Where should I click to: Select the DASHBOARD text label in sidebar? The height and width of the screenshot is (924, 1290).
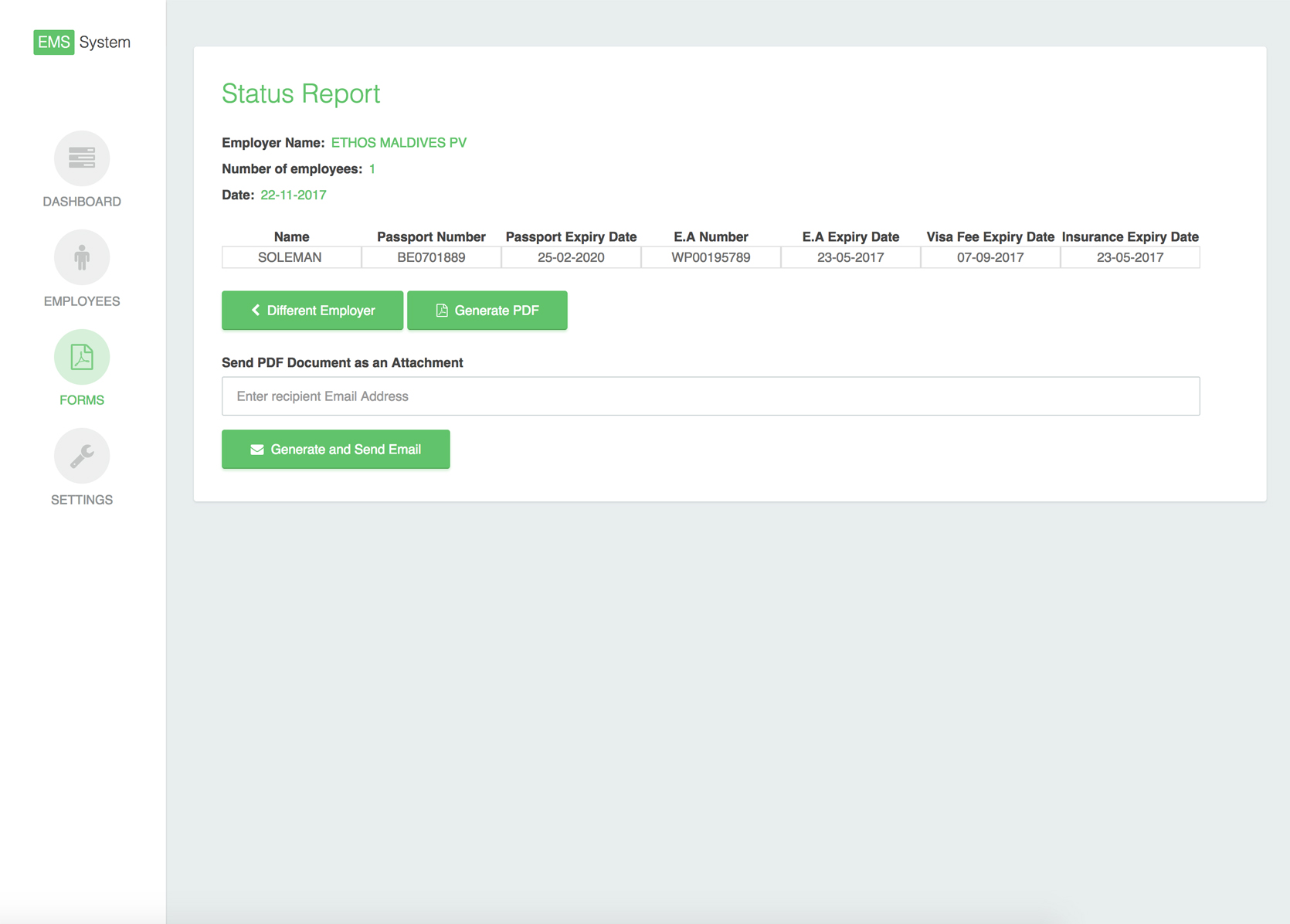[82, 202]
